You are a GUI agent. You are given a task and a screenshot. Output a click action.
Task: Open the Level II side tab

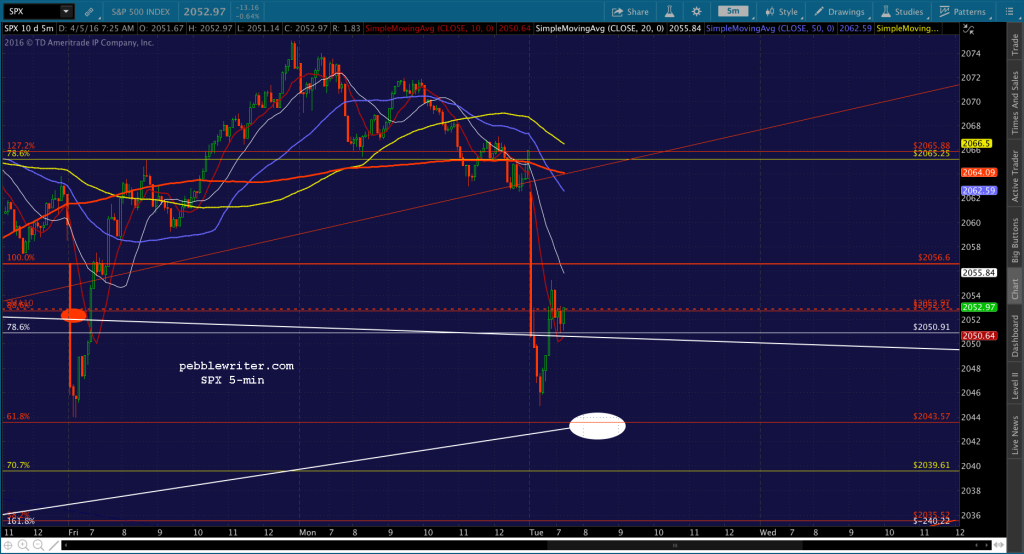tap(1015, 385)
